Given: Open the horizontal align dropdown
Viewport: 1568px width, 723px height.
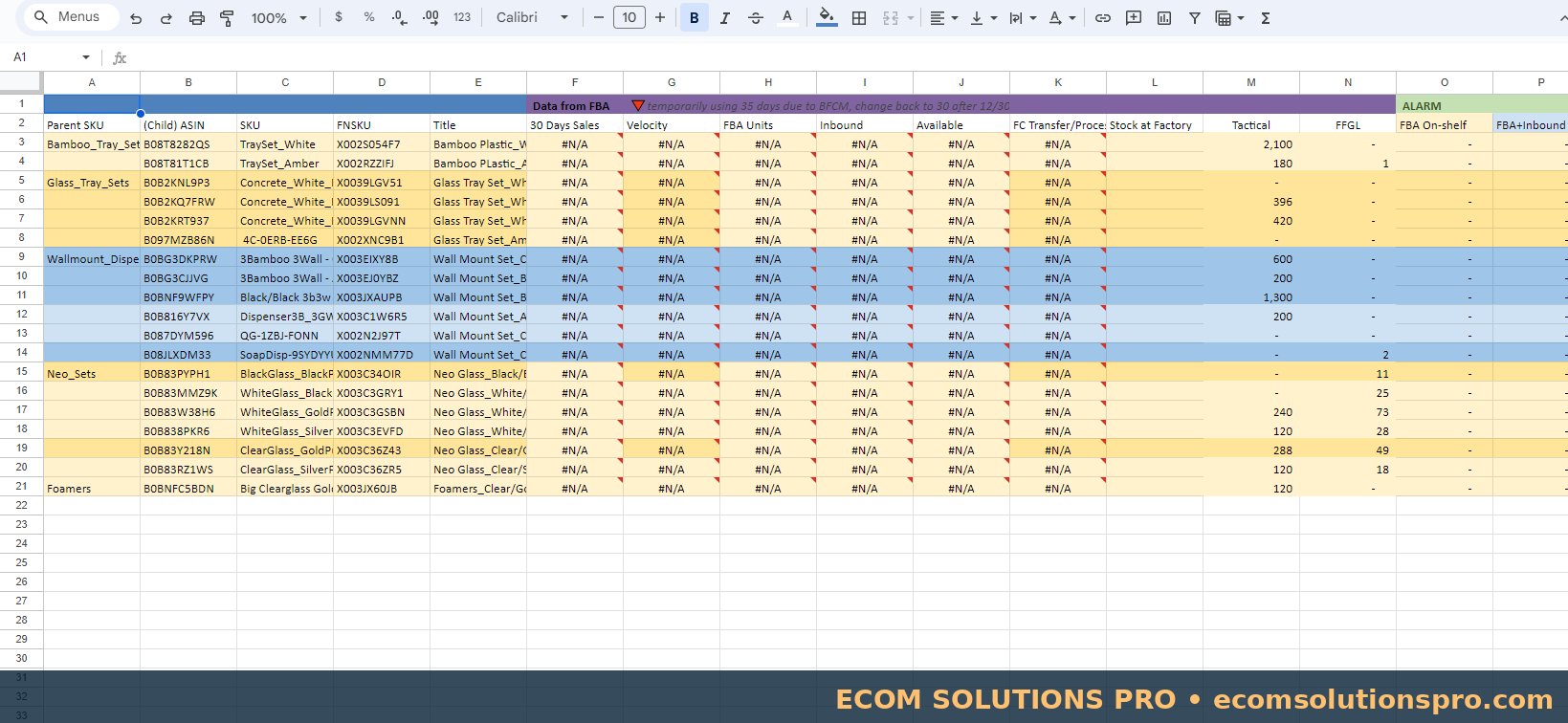Looking at the screenshot, I should (944, 18).
